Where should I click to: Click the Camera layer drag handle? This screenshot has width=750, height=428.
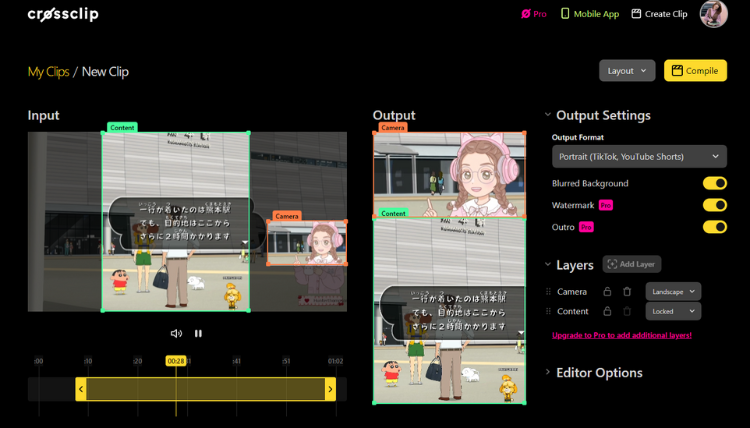(x=548, y=292)
